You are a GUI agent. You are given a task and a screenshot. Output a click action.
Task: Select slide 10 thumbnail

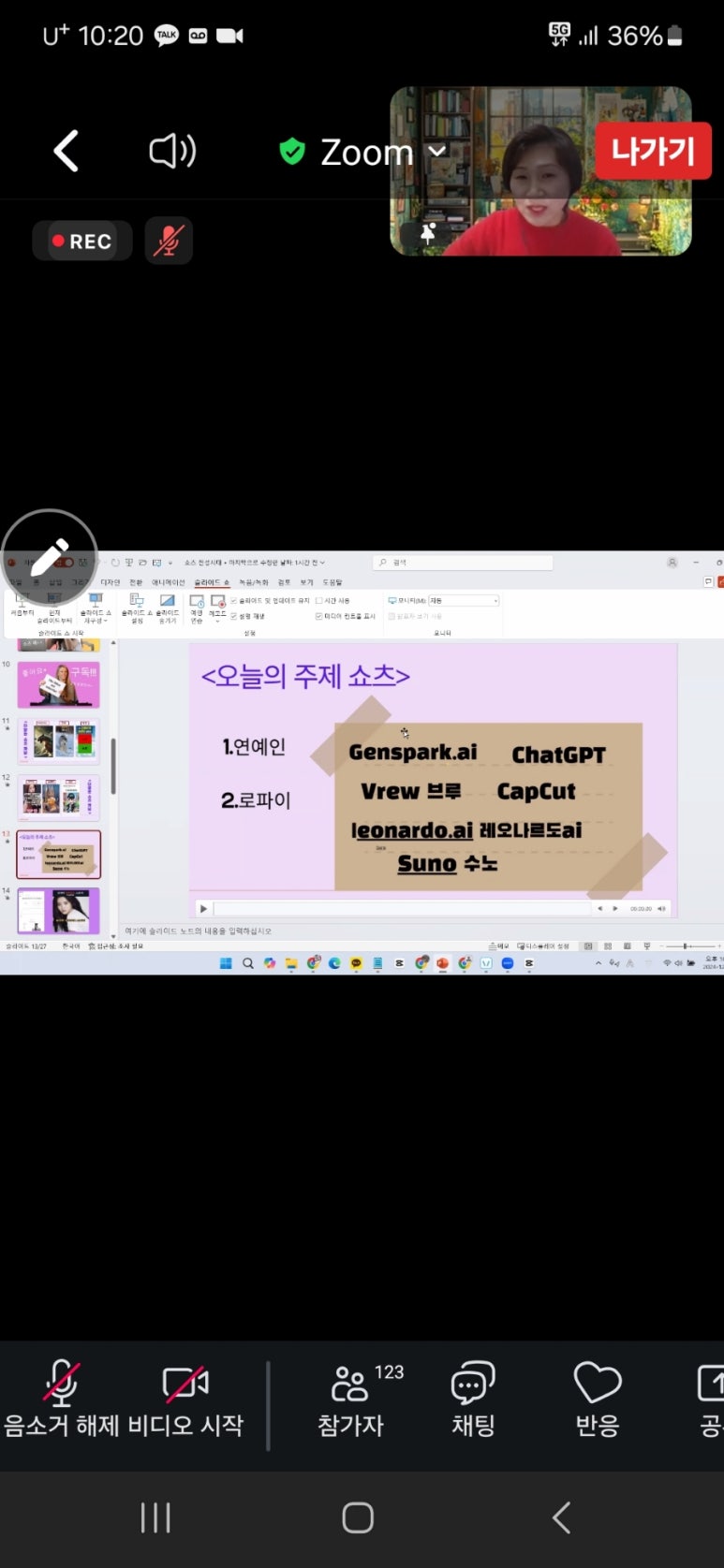[x=58, y=685]
